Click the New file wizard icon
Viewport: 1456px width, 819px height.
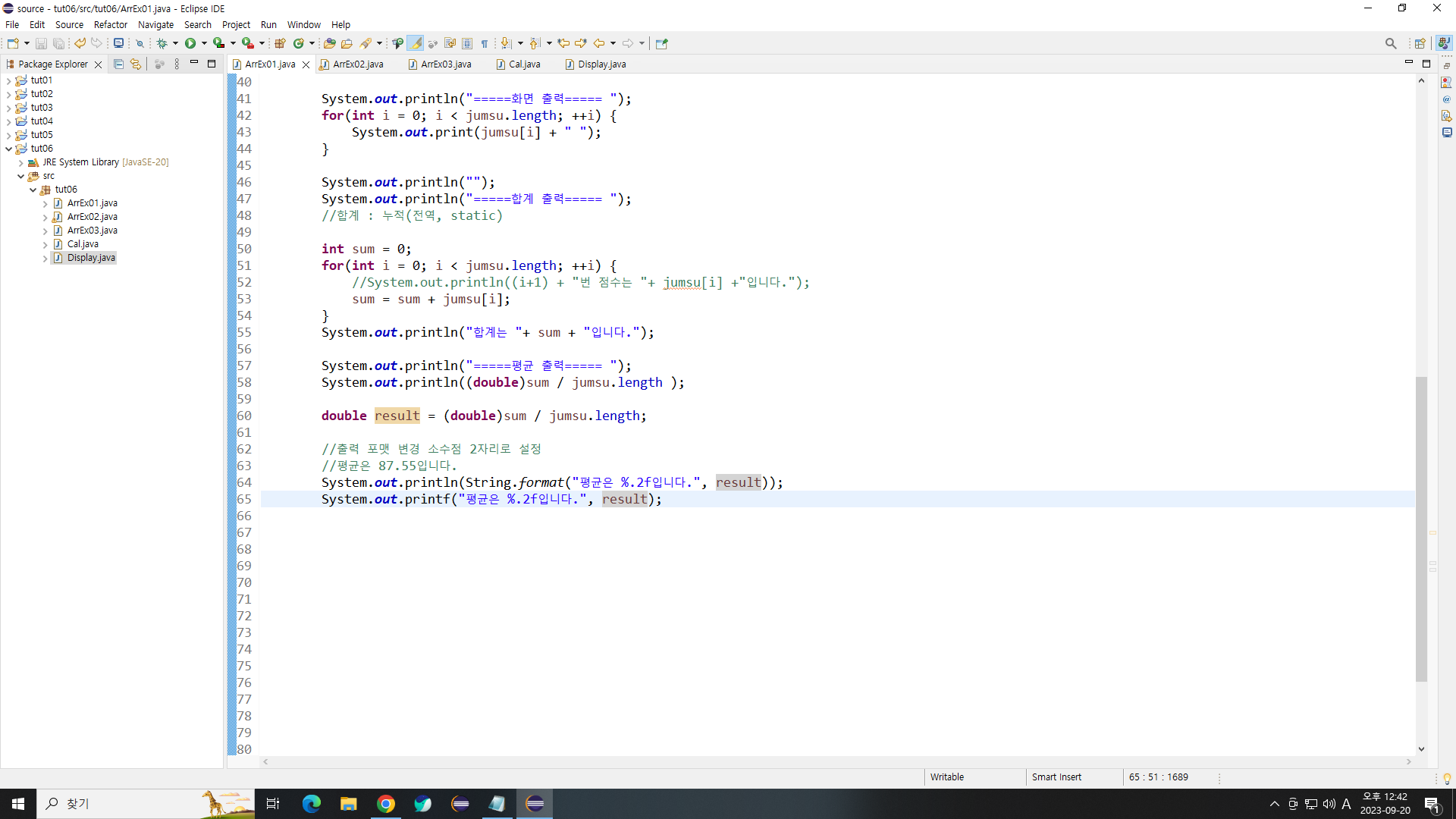pos(13,43)
